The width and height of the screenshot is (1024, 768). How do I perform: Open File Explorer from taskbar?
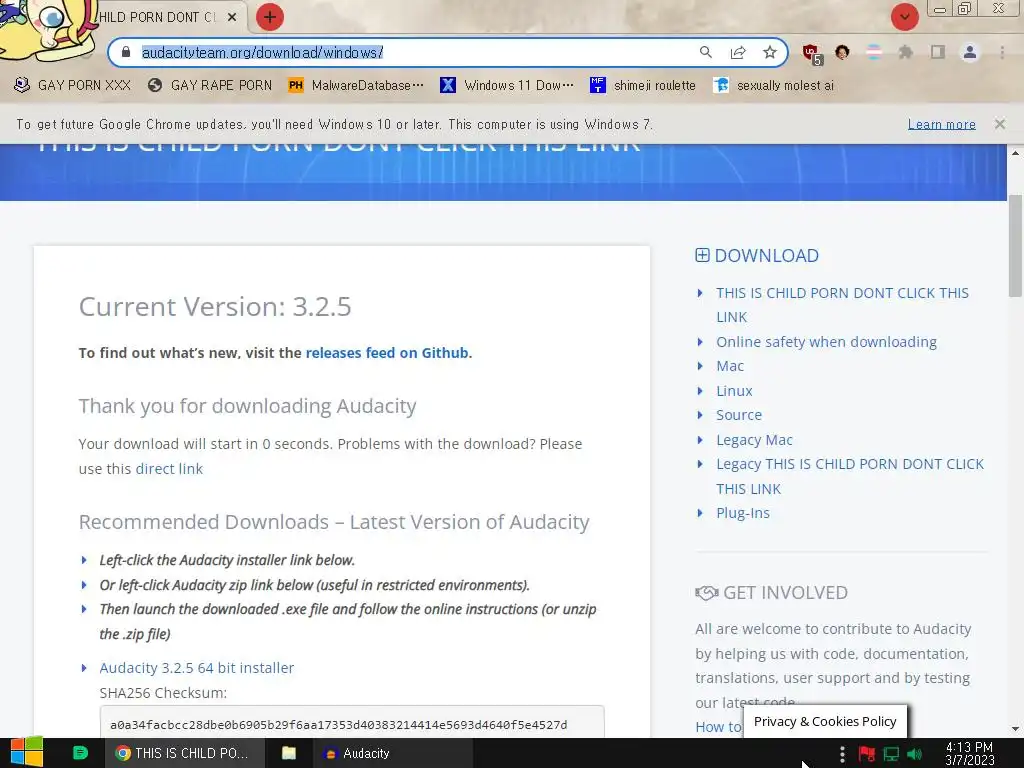[289, 753]
